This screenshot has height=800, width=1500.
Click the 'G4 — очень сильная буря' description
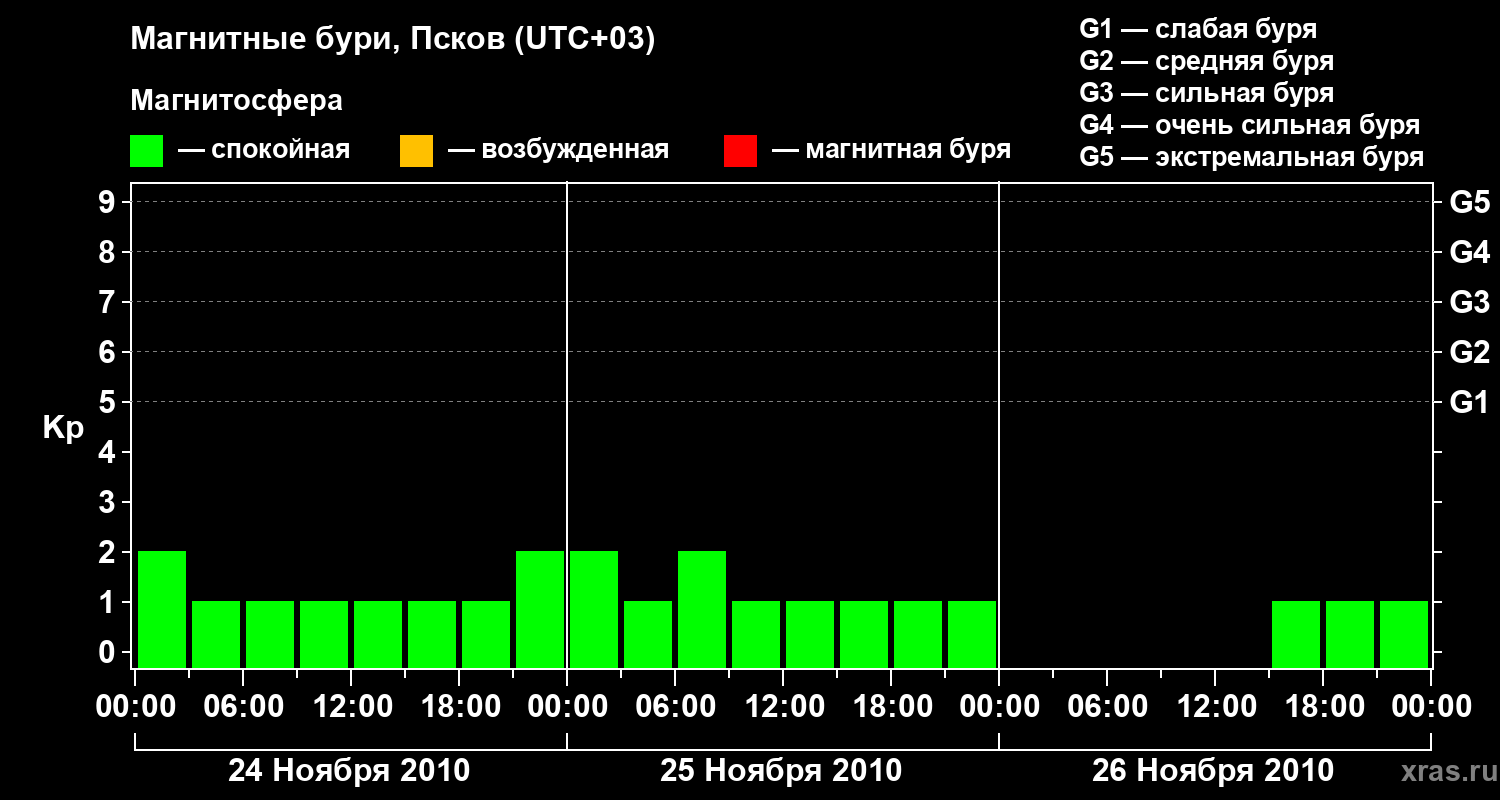tap(1250, 125)
